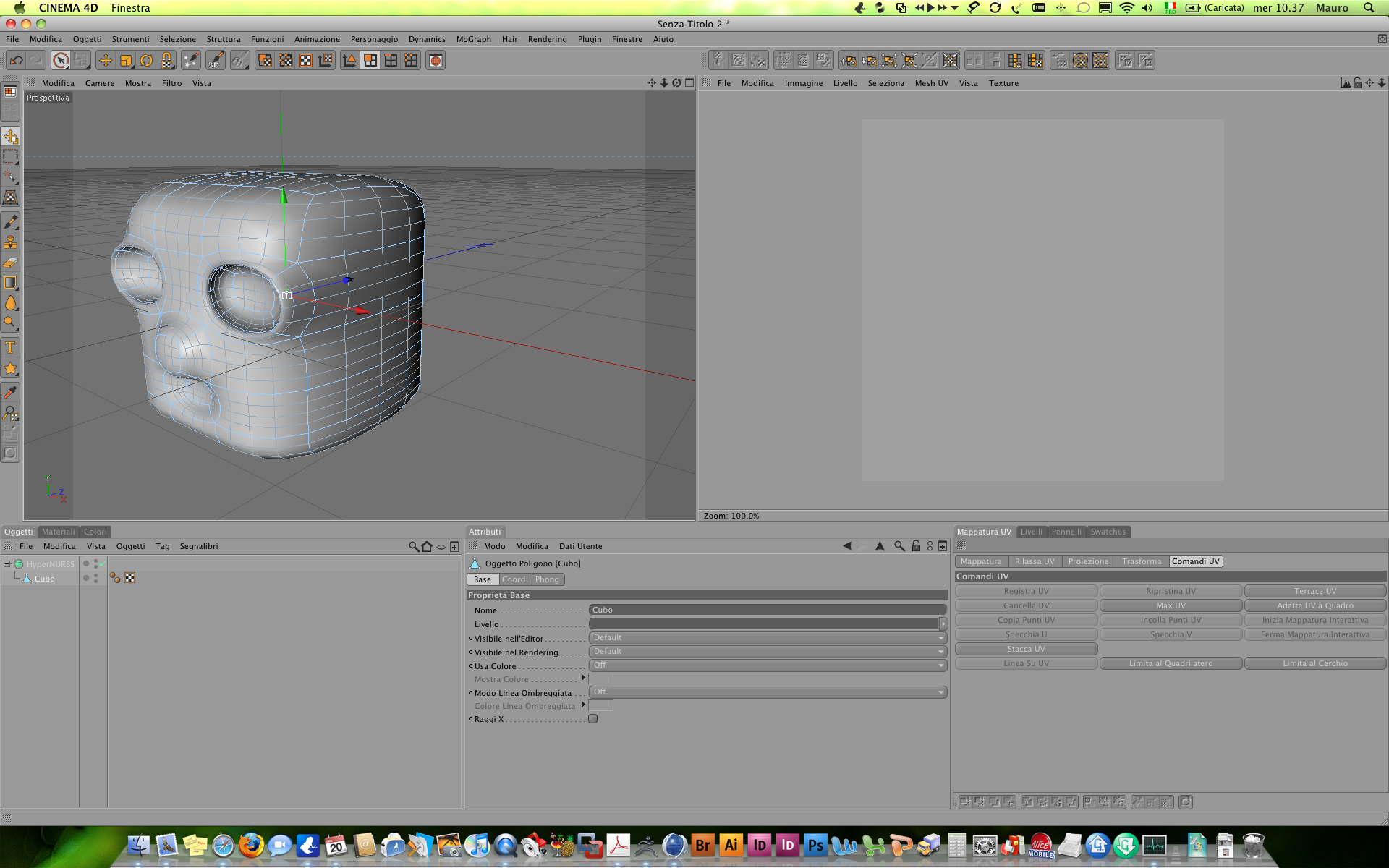Image resolution: width=1389 pixels, height=868 pixels.
Task: Select the Live Selection arrow tool
Action: tap(61, 61)
